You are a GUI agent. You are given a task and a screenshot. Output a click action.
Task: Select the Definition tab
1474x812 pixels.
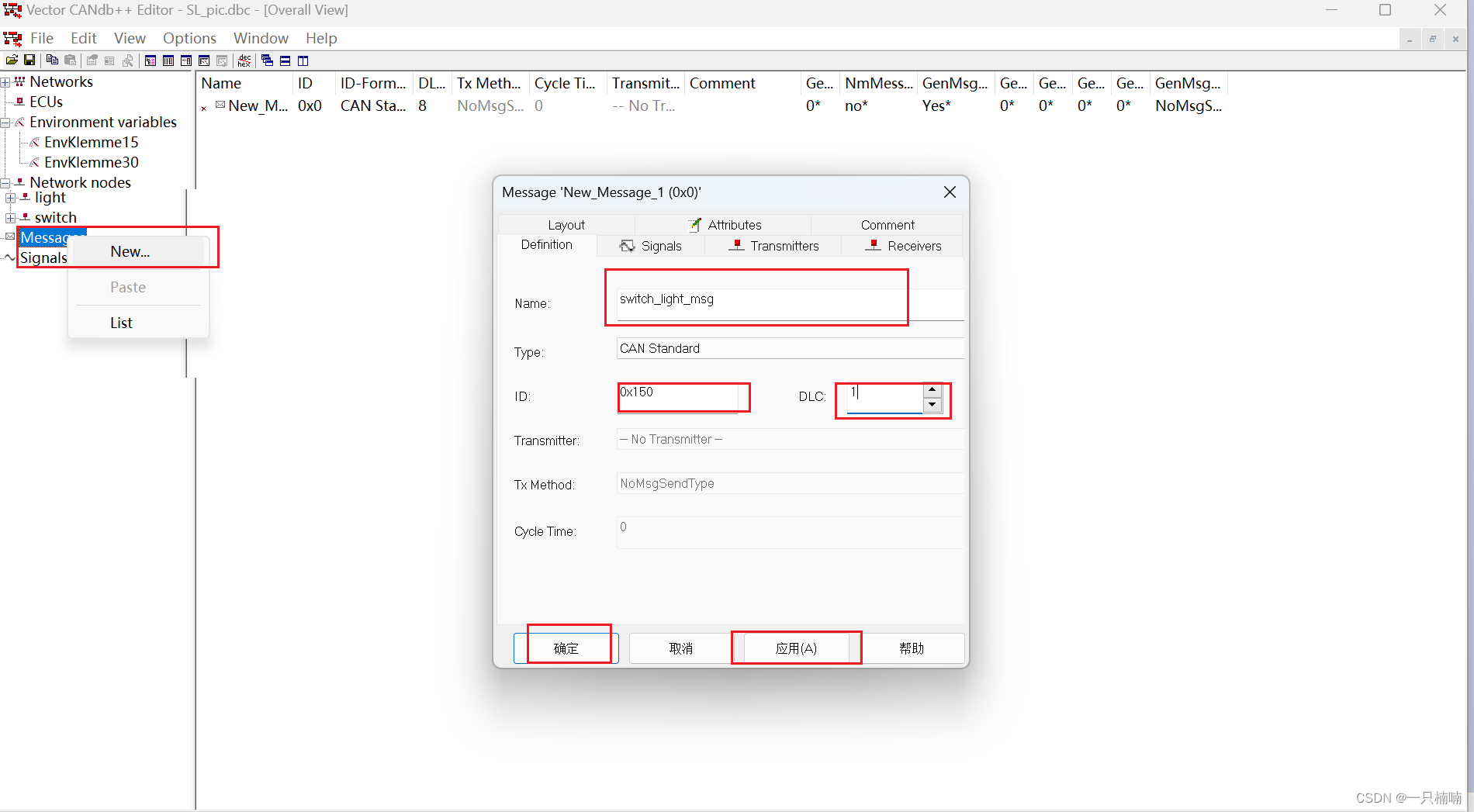[547, 244]
